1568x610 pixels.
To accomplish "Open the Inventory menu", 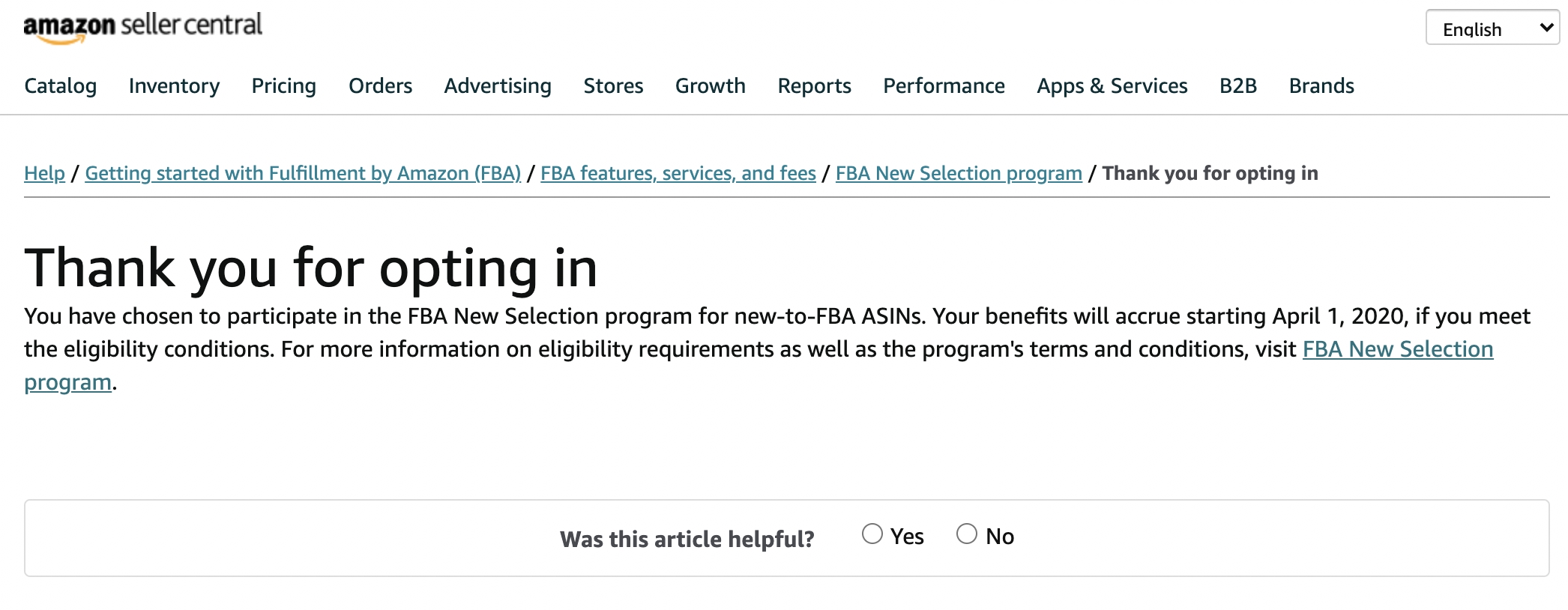I will point(174,86).
